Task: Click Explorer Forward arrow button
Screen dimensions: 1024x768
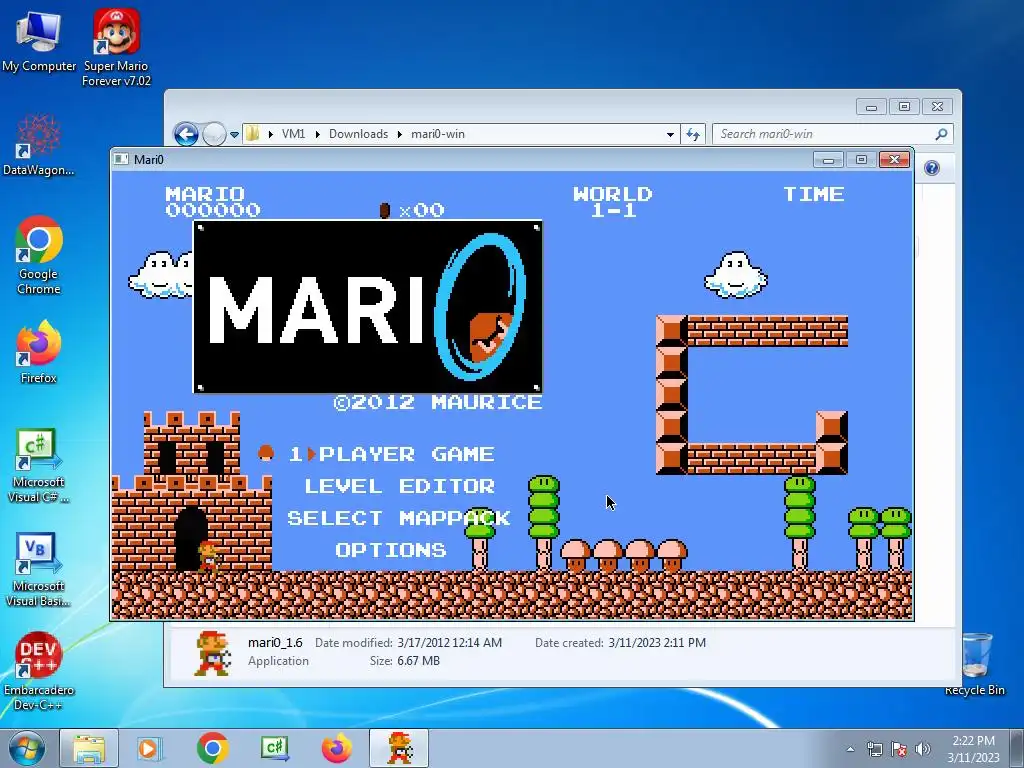Action: tap(214, 135)
